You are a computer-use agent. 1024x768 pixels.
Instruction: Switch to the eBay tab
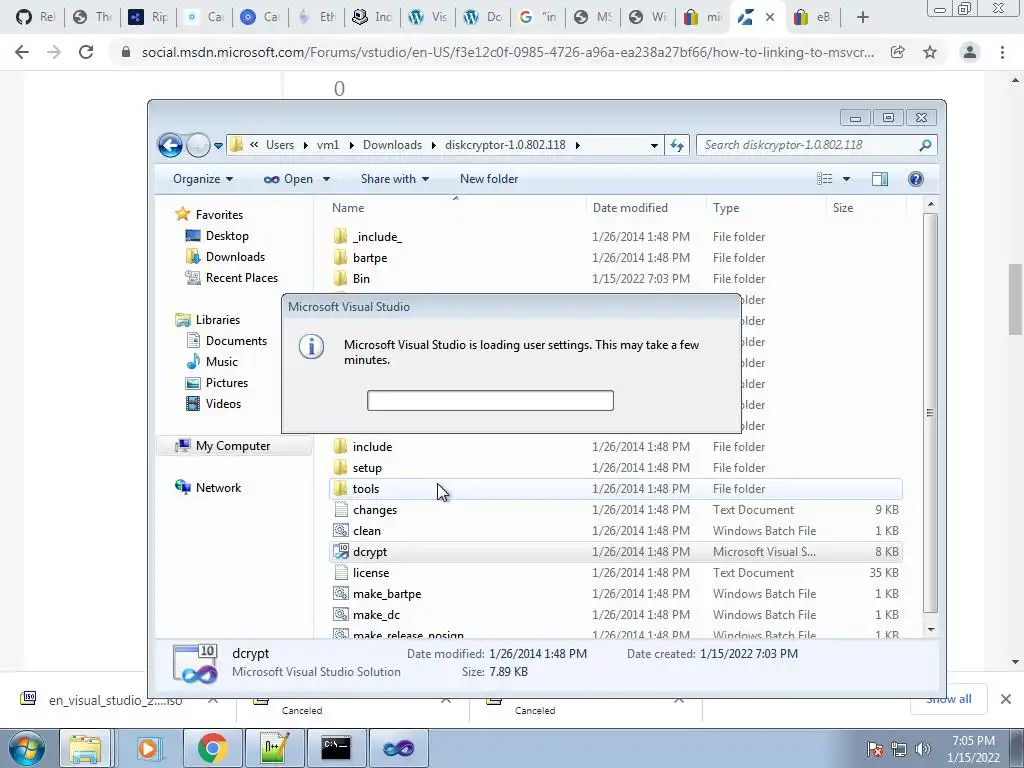[812, 18]
